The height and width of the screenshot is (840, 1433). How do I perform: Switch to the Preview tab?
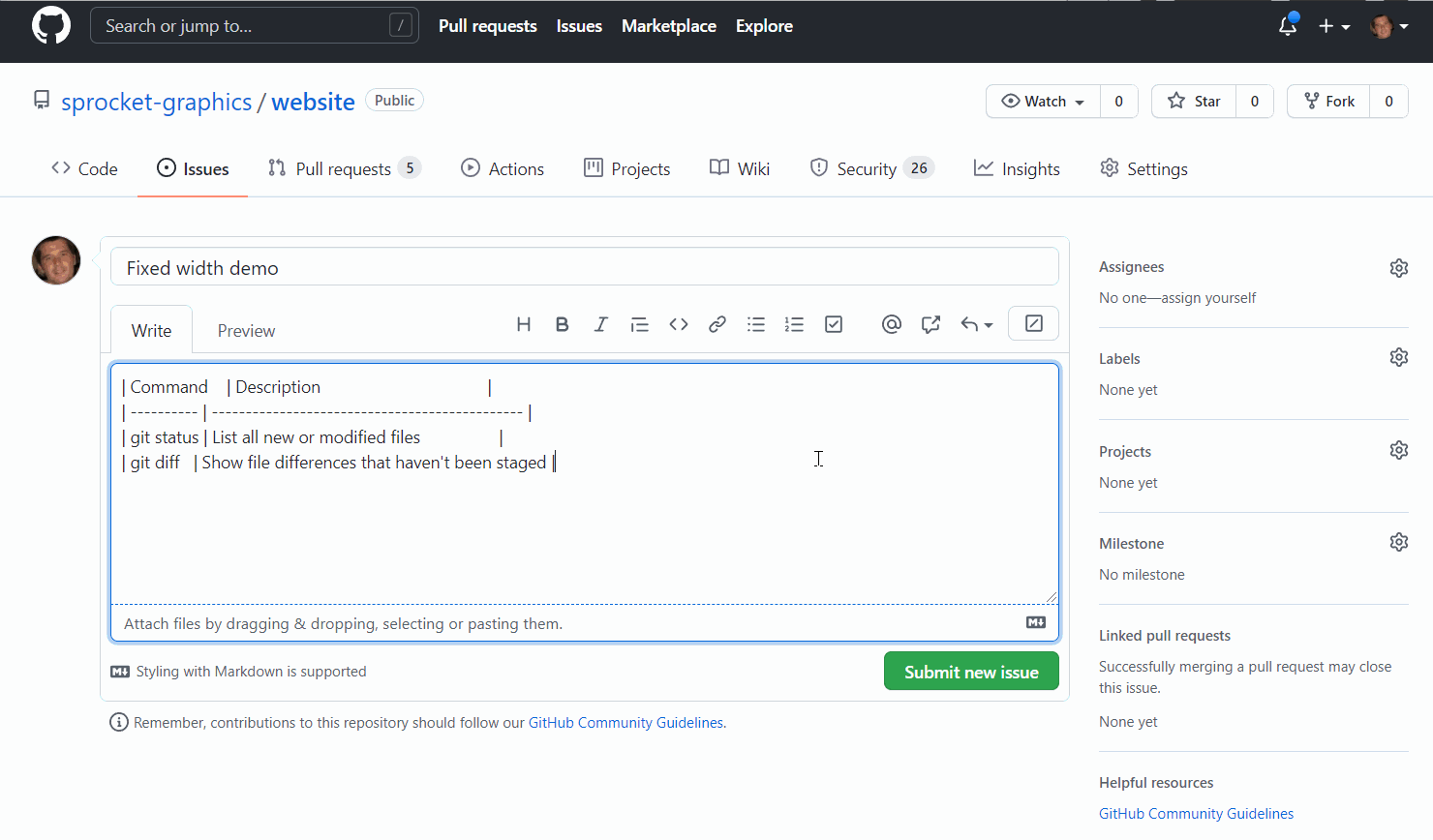[x=246, y=330]
